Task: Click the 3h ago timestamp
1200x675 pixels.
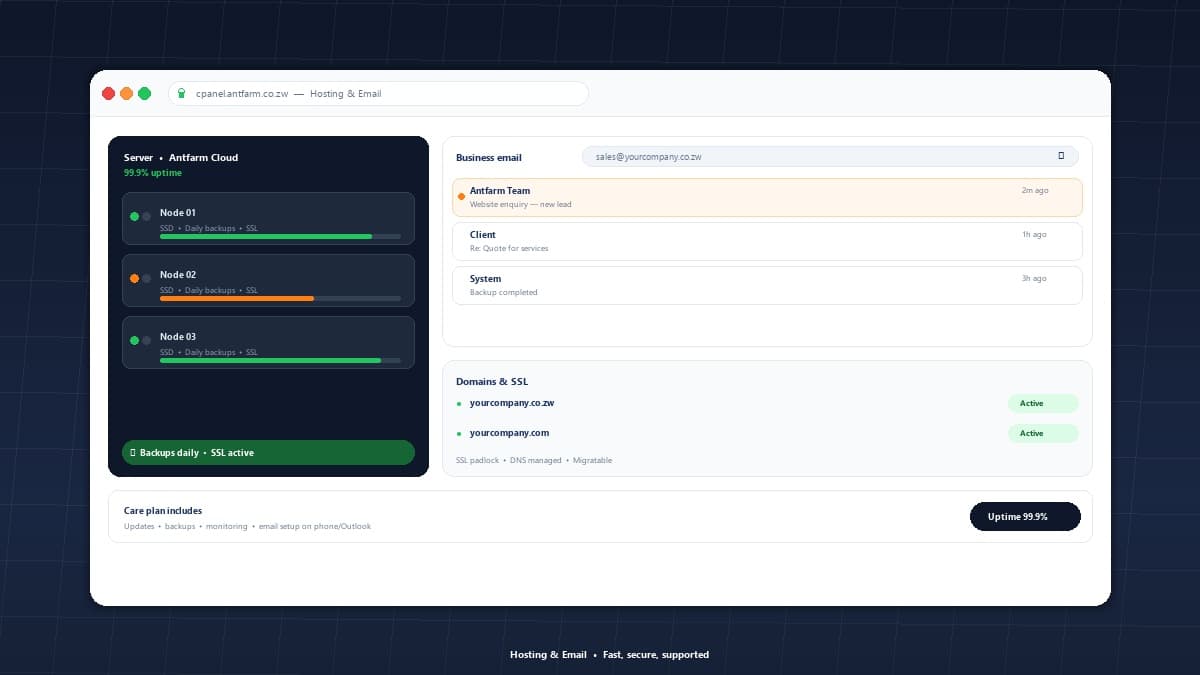Action: tap(1034, 279)
